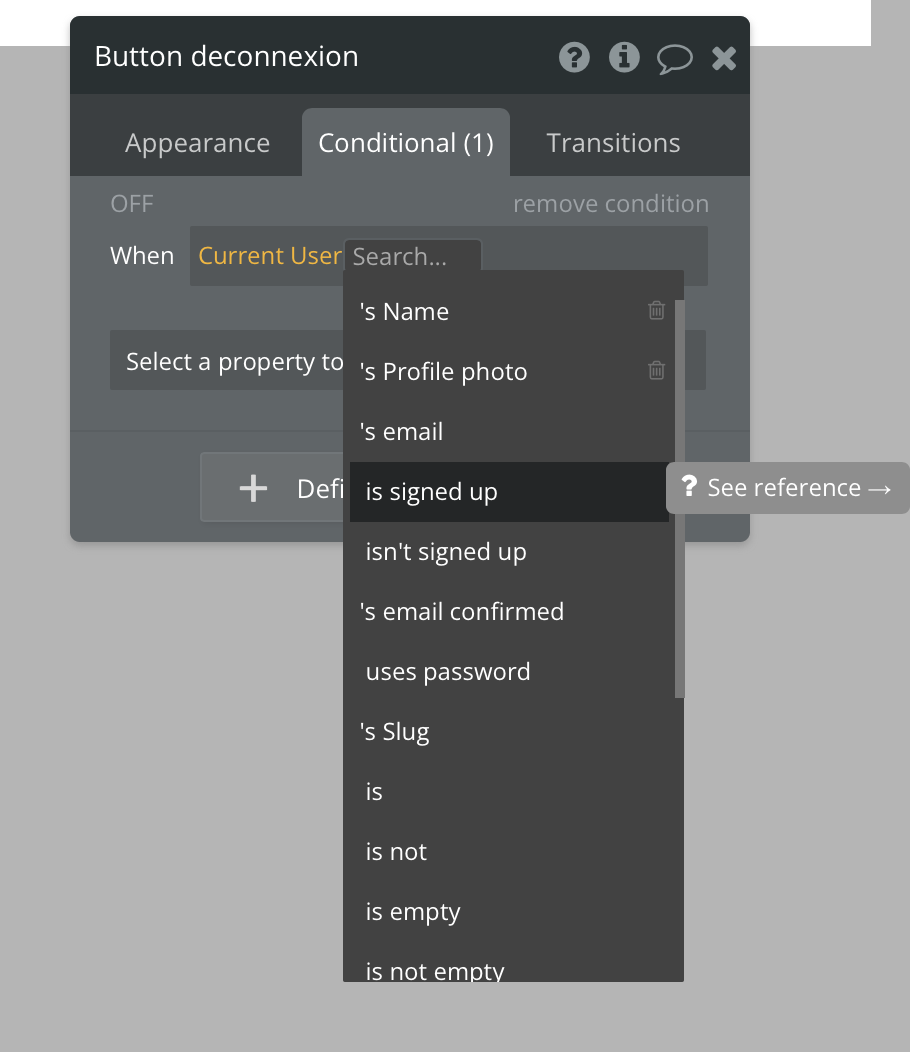Click the Search field in dropdown

pyautogui.click(x=412, y=257)
